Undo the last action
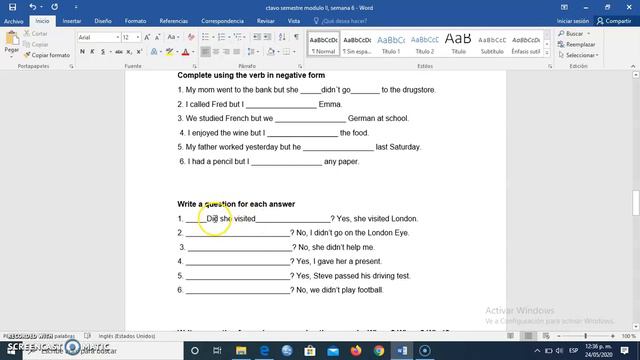The image size is (640, 360). tap(32, 7)
